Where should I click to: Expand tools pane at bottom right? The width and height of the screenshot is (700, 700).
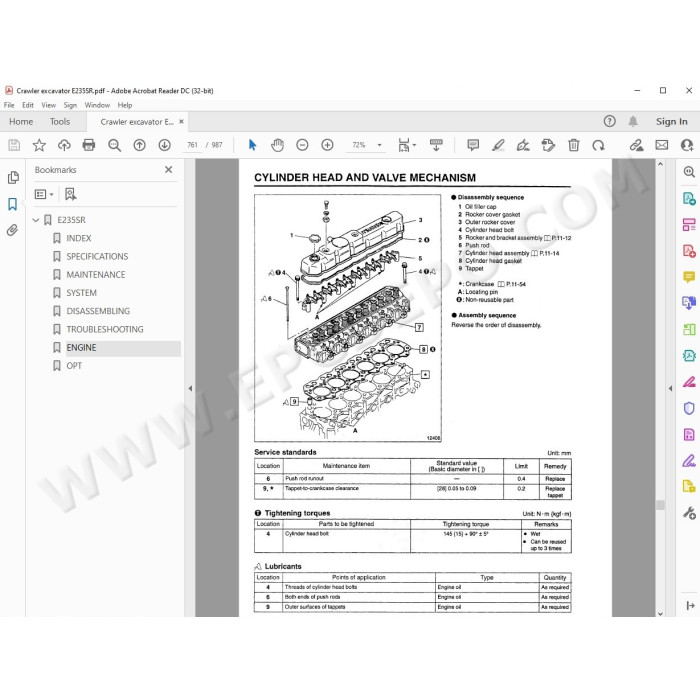pyautogui.click(x=690, y=605)
